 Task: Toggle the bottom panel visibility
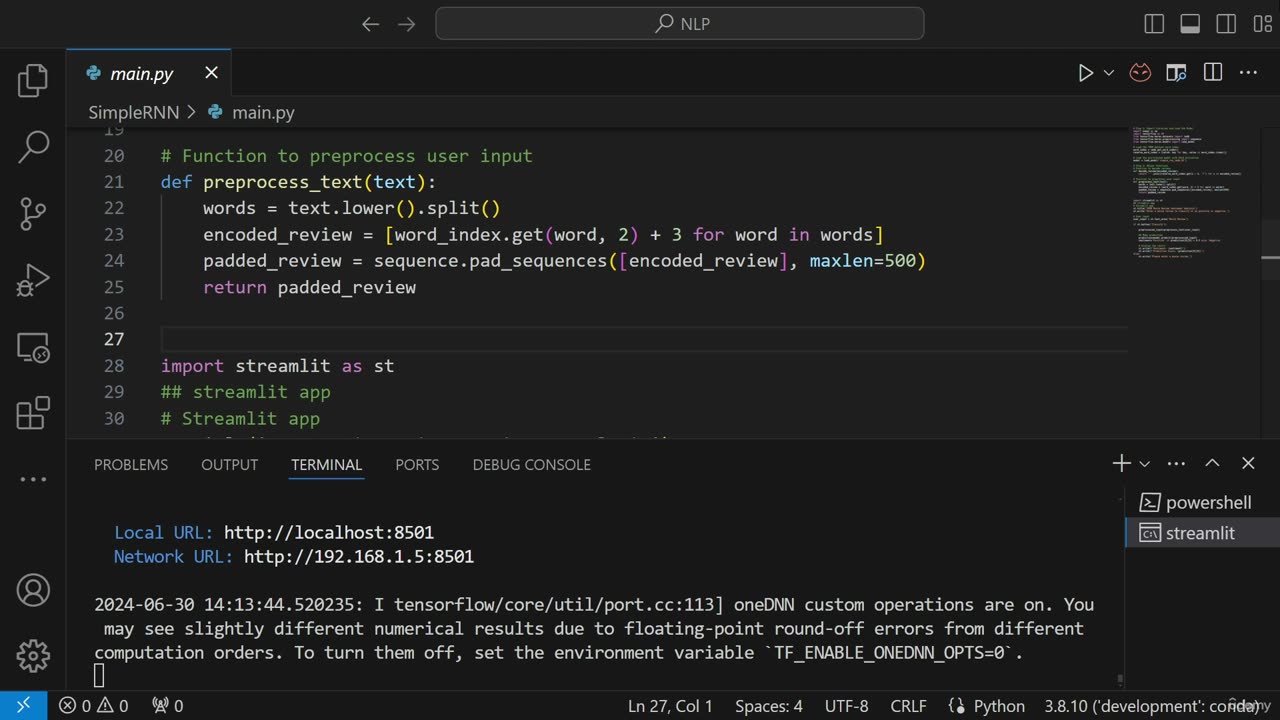(1190, 24)
